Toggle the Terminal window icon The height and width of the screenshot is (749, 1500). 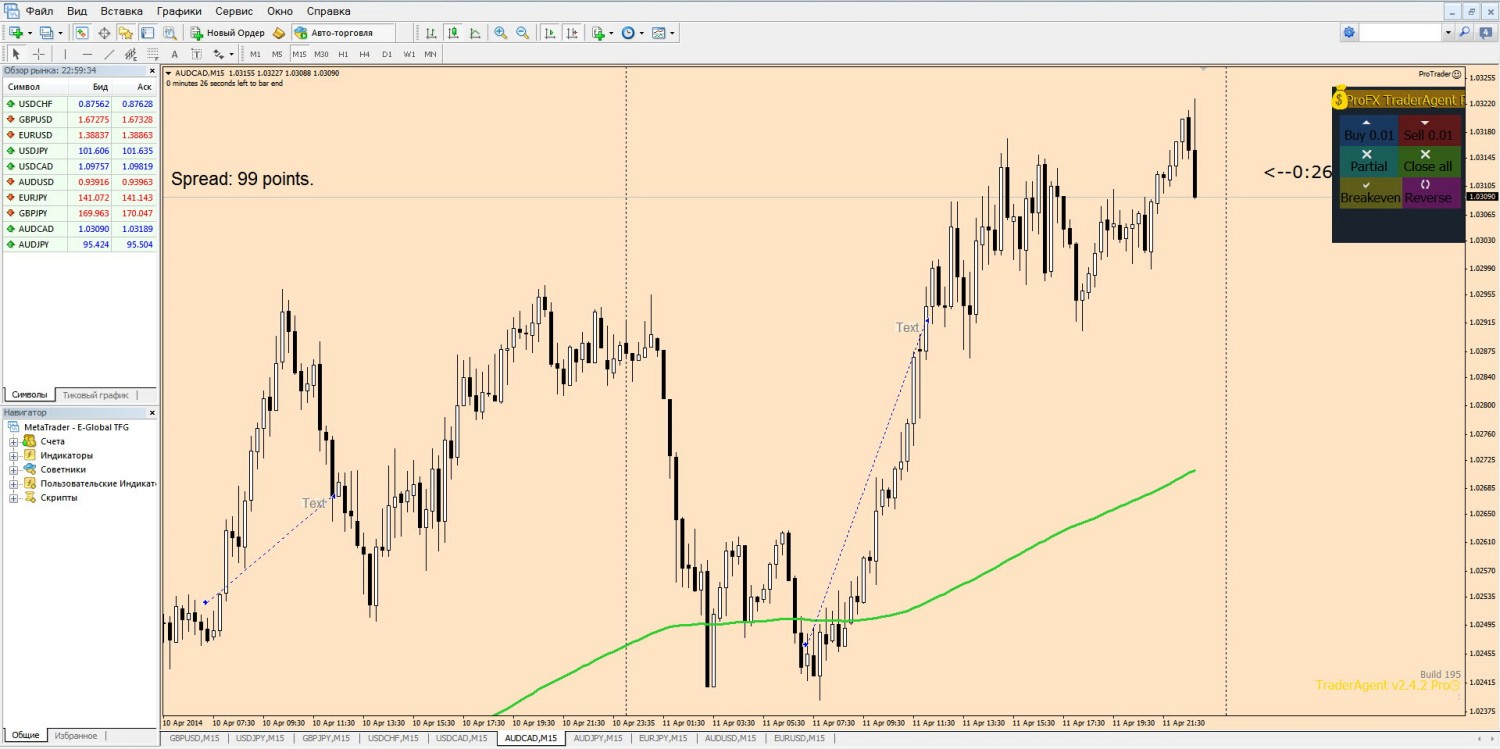[147, 33]
